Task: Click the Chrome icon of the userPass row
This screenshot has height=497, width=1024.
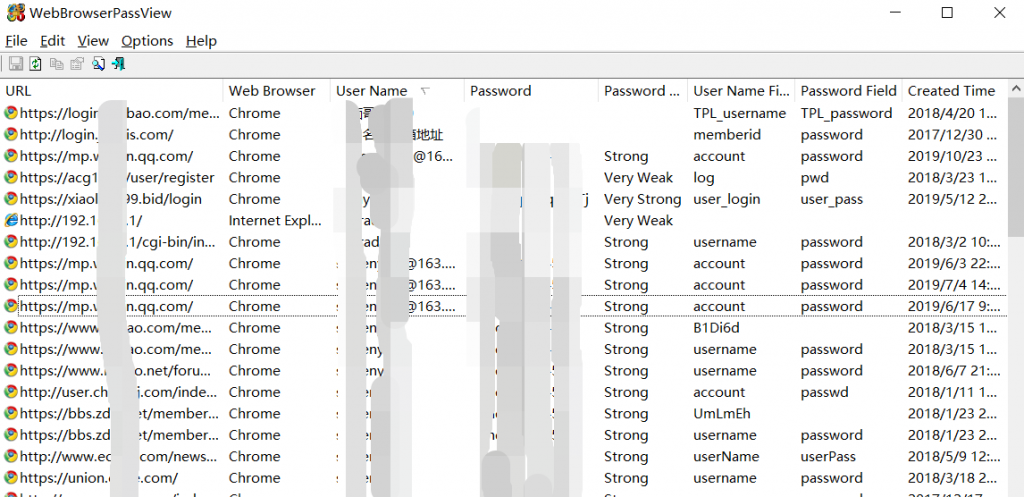Action: coord(10,457)
